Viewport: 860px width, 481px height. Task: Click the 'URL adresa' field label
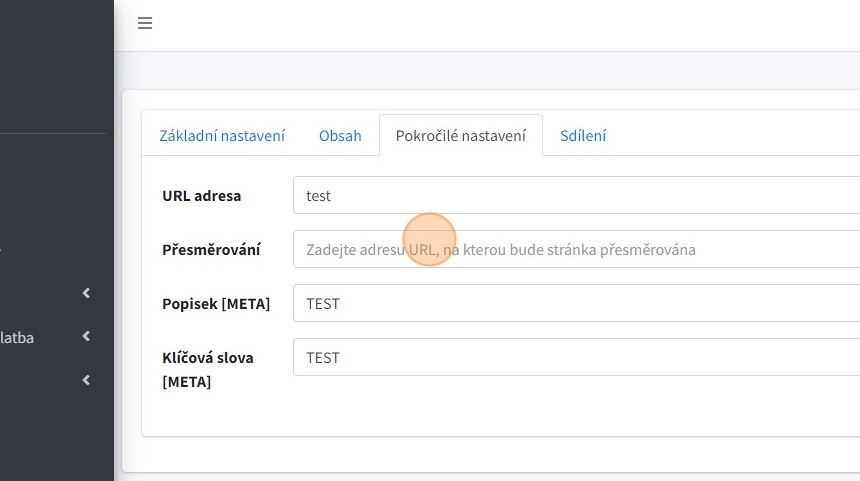(201, 196)
